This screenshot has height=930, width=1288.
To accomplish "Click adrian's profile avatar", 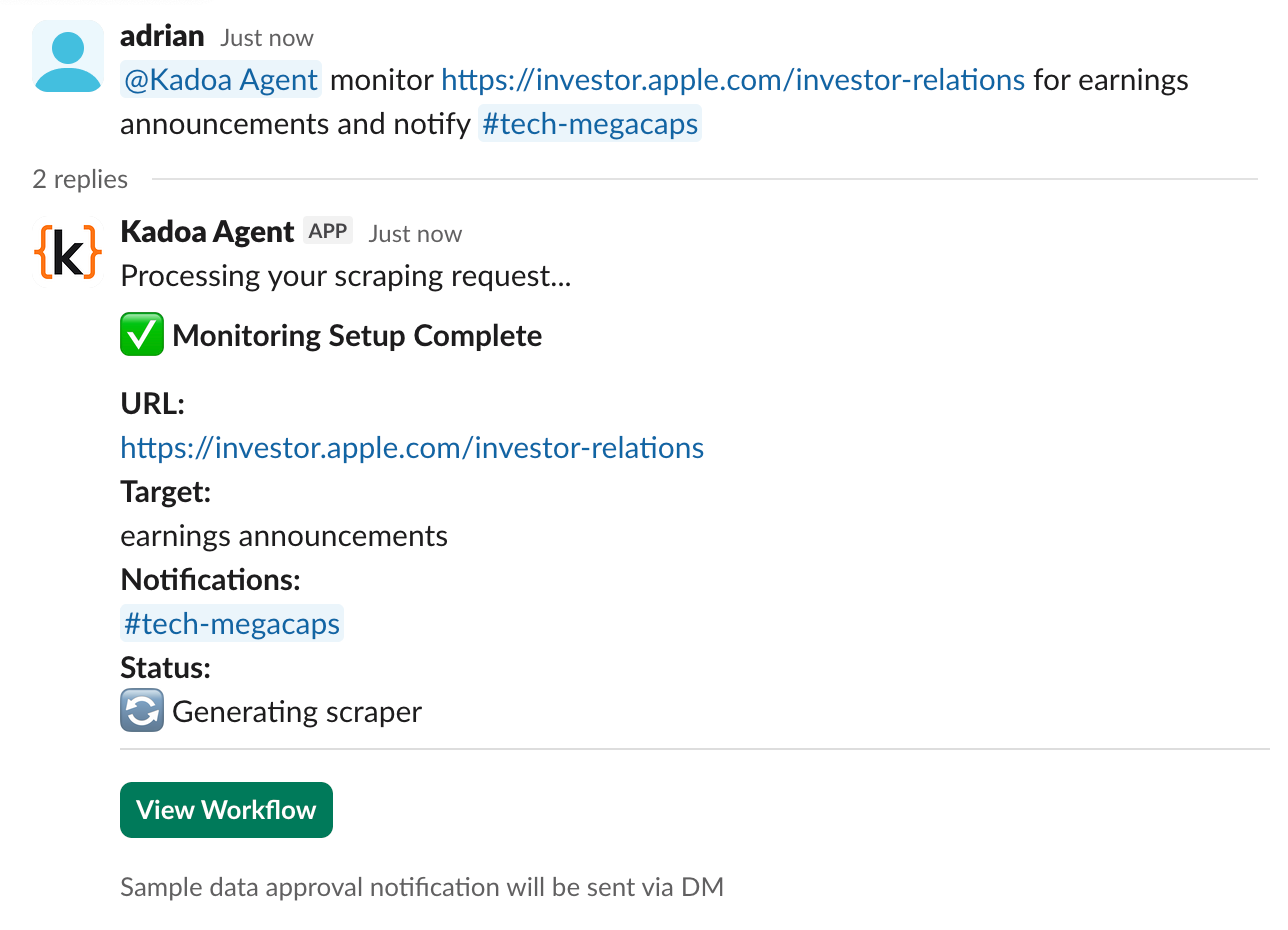I will (x=68, y=57).
